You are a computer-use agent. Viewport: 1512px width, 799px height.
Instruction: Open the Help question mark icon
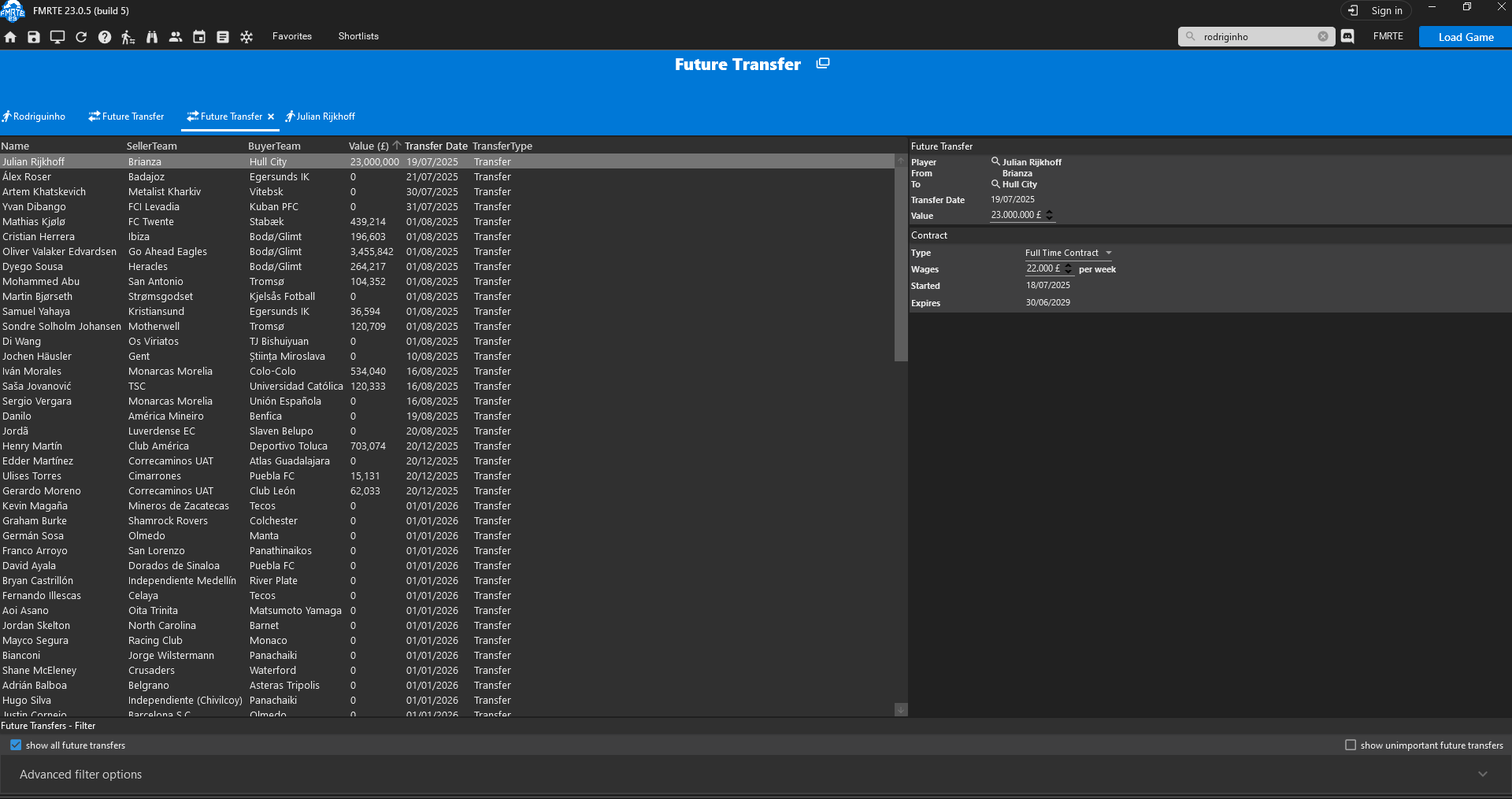pyautogui.click(x=105, y=37)
